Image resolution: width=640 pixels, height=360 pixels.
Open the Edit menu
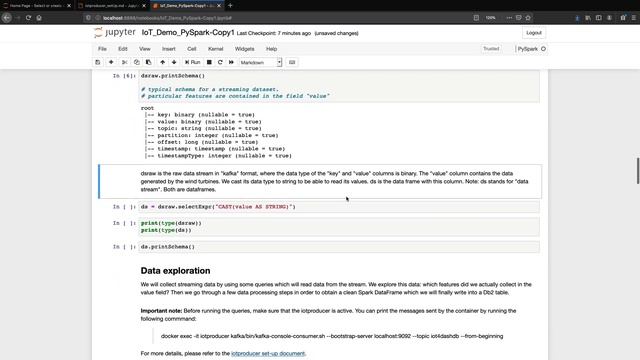click(123, 49)
